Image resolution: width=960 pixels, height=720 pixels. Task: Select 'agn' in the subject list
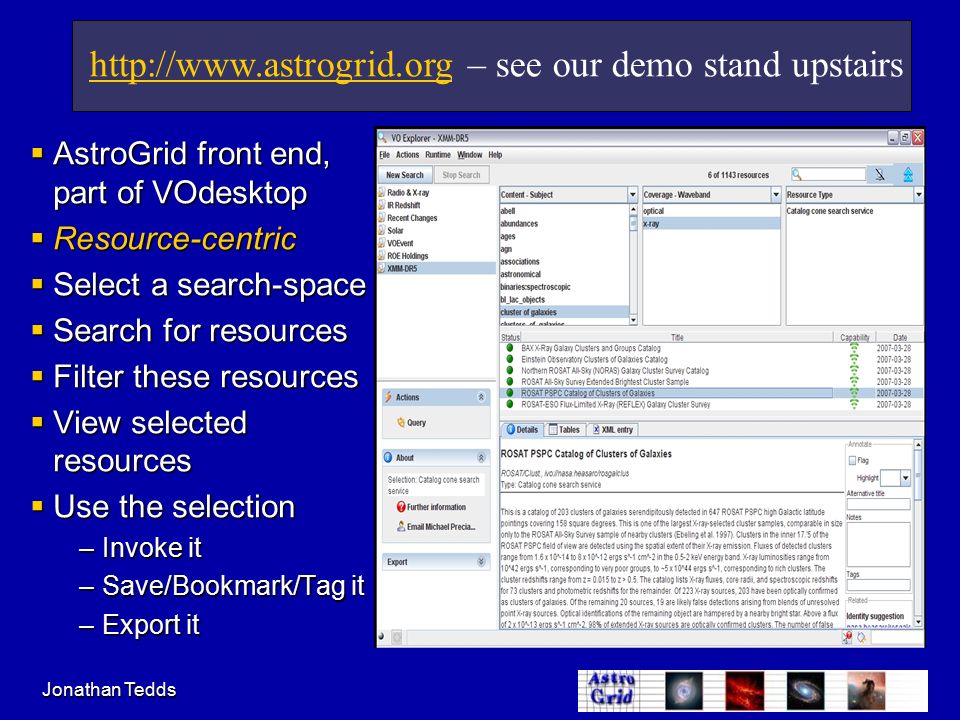[x=506, y=249]
